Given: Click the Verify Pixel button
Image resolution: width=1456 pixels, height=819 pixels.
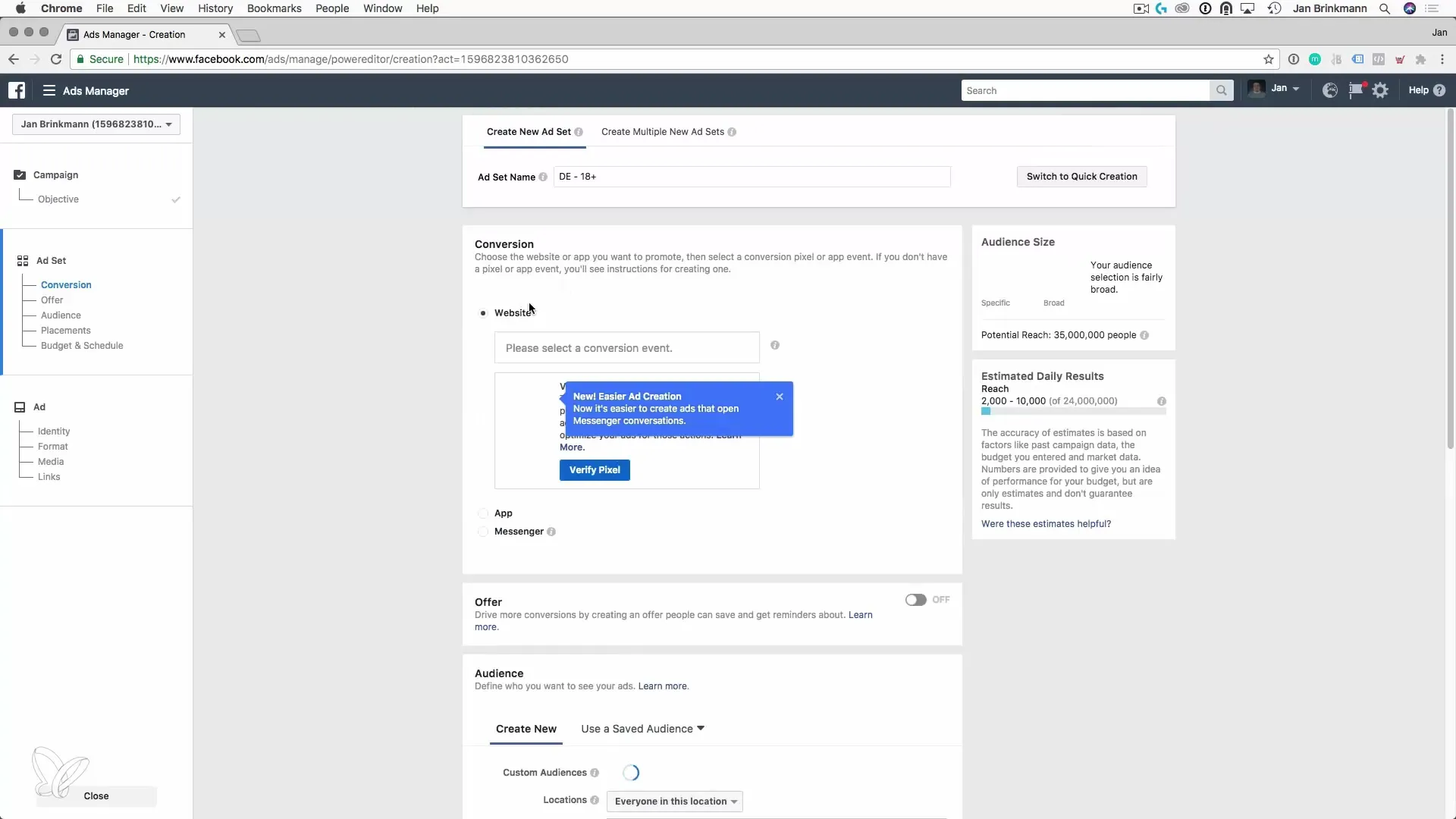Looking at the screenshot, I should pos(595,470).
